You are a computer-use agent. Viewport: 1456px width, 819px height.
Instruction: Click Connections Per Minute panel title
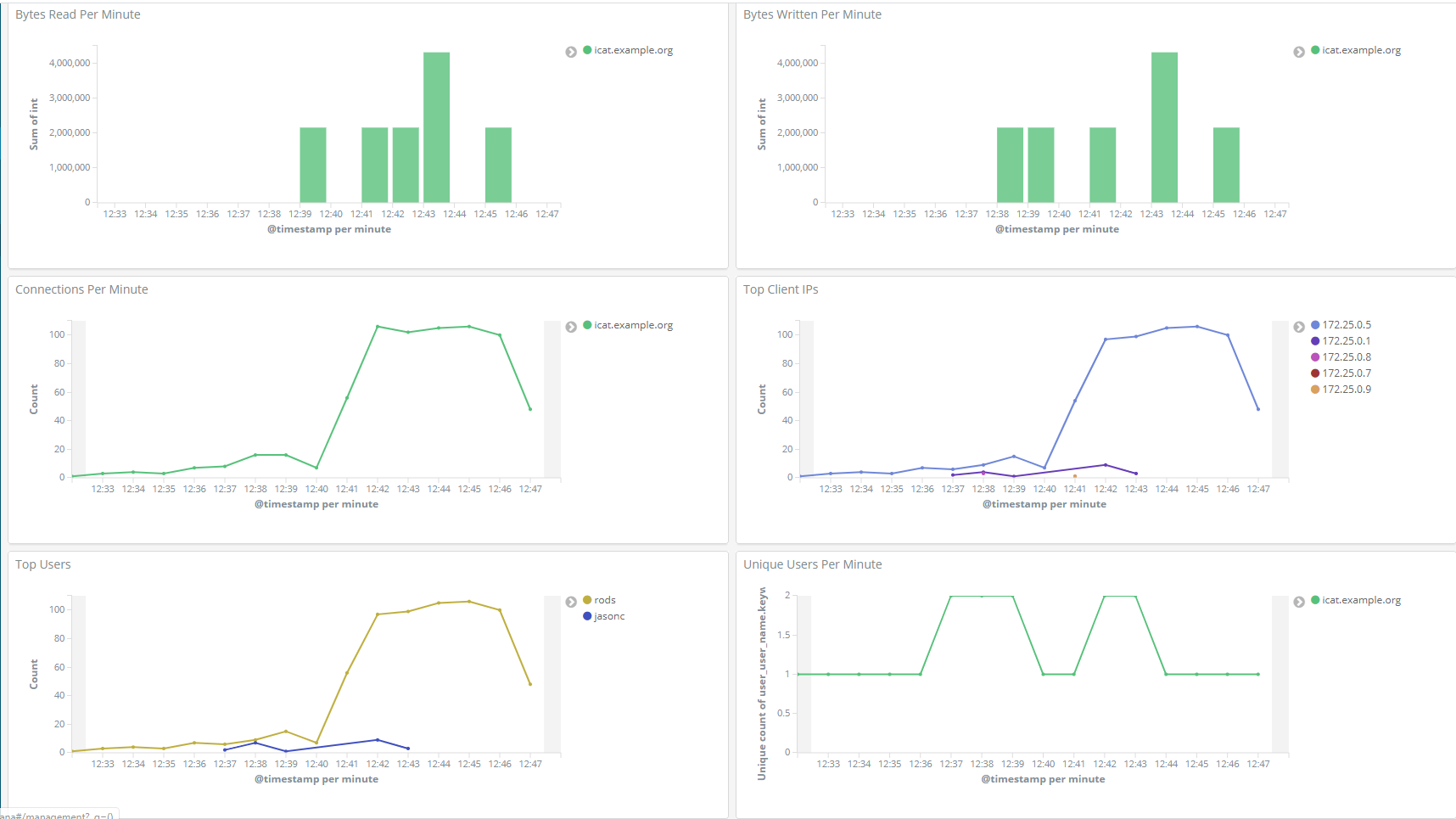click(x=81, y=289)
